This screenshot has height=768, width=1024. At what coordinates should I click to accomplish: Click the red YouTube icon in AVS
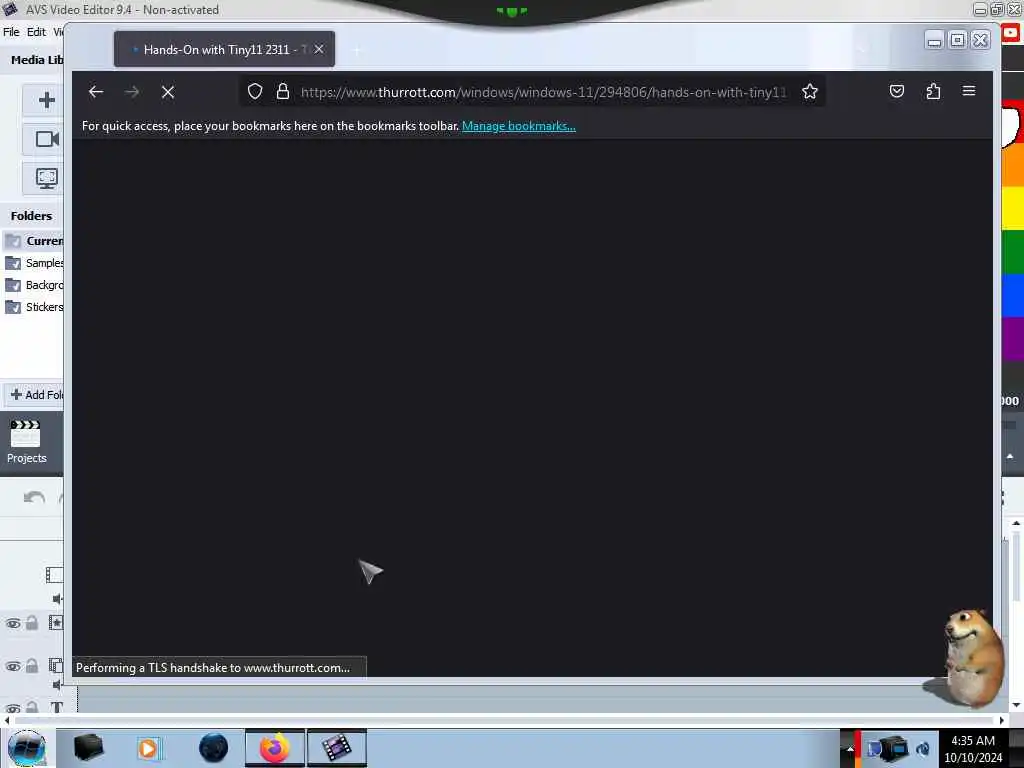(x=1010, y=32)
